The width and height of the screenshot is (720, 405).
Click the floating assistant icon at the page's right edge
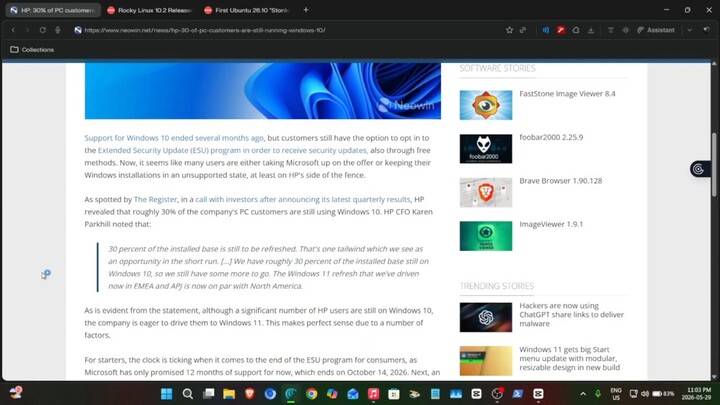pyautogui.click(x=699, y=169)
